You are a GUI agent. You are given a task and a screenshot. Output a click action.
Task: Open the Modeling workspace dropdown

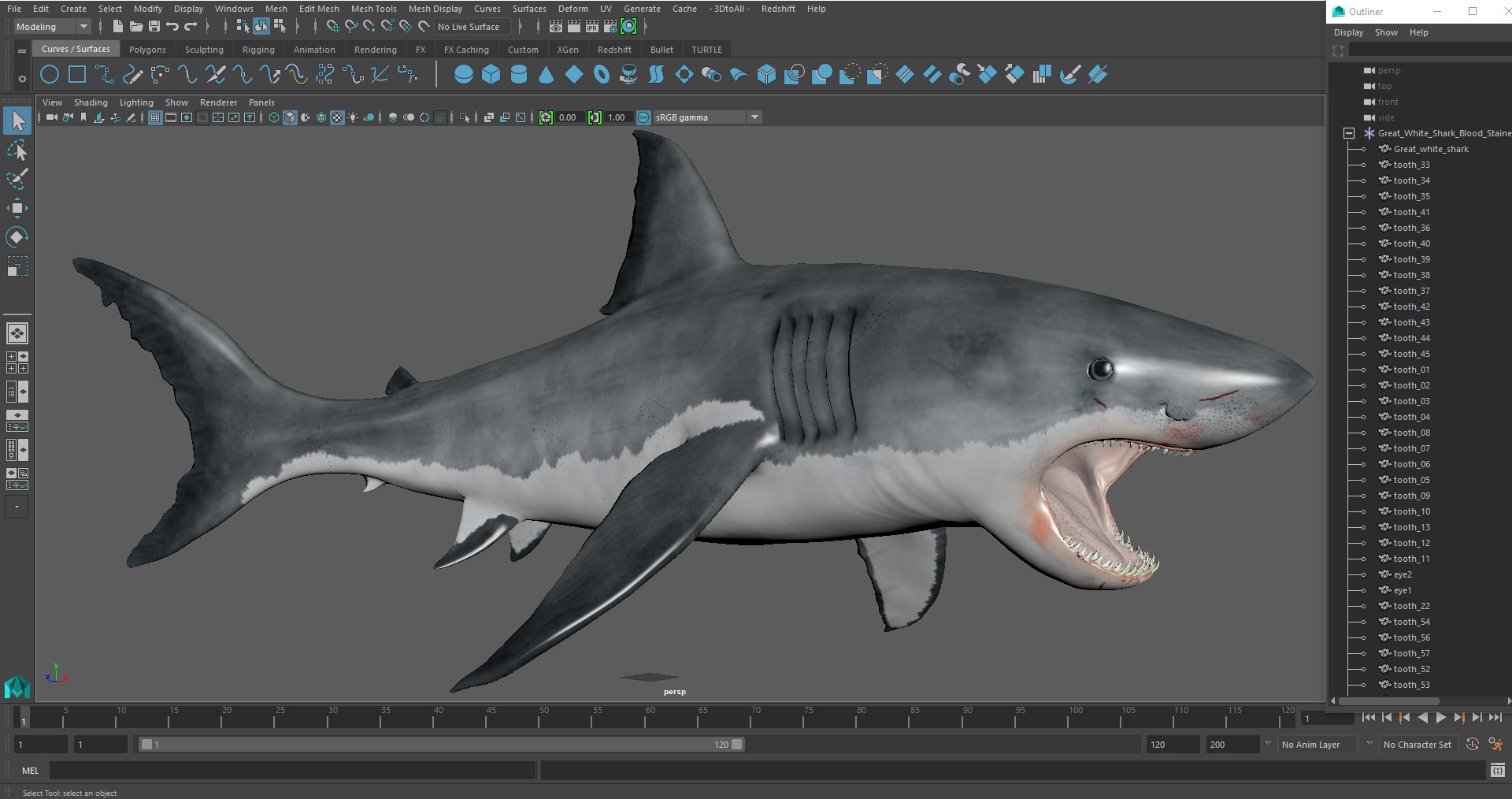[52, 27]
